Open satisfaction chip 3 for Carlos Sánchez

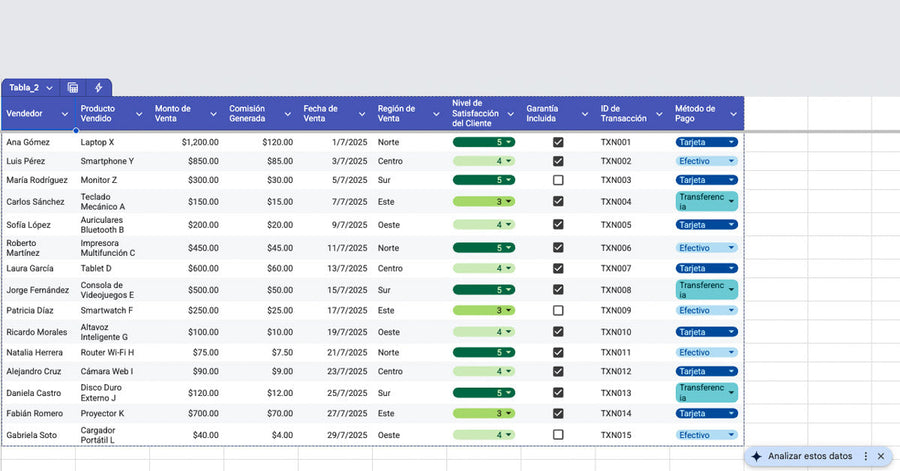[x=484, y=201]
